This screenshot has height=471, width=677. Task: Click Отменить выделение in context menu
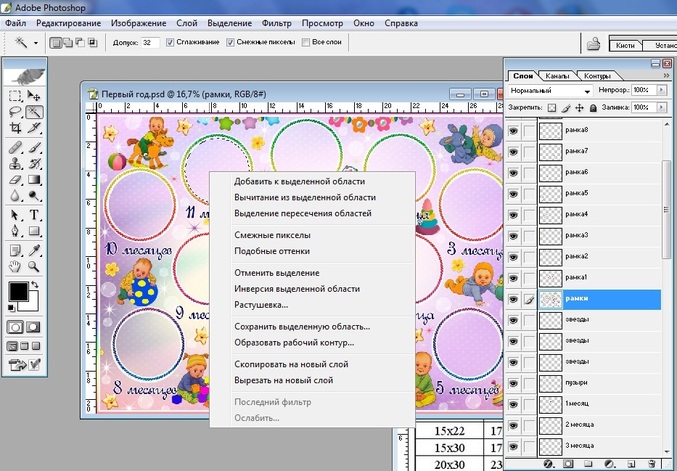[x=276, y=272]
